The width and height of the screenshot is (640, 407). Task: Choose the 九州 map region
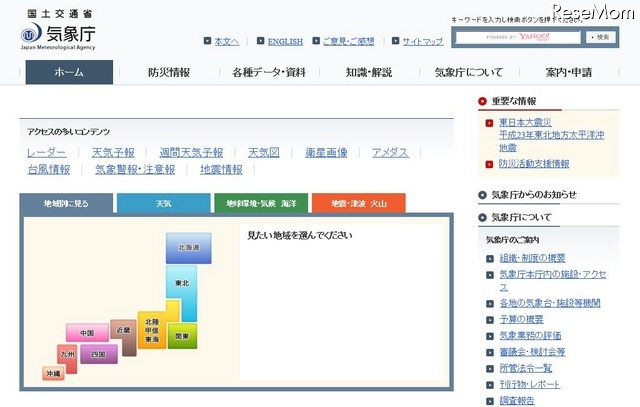67,355
